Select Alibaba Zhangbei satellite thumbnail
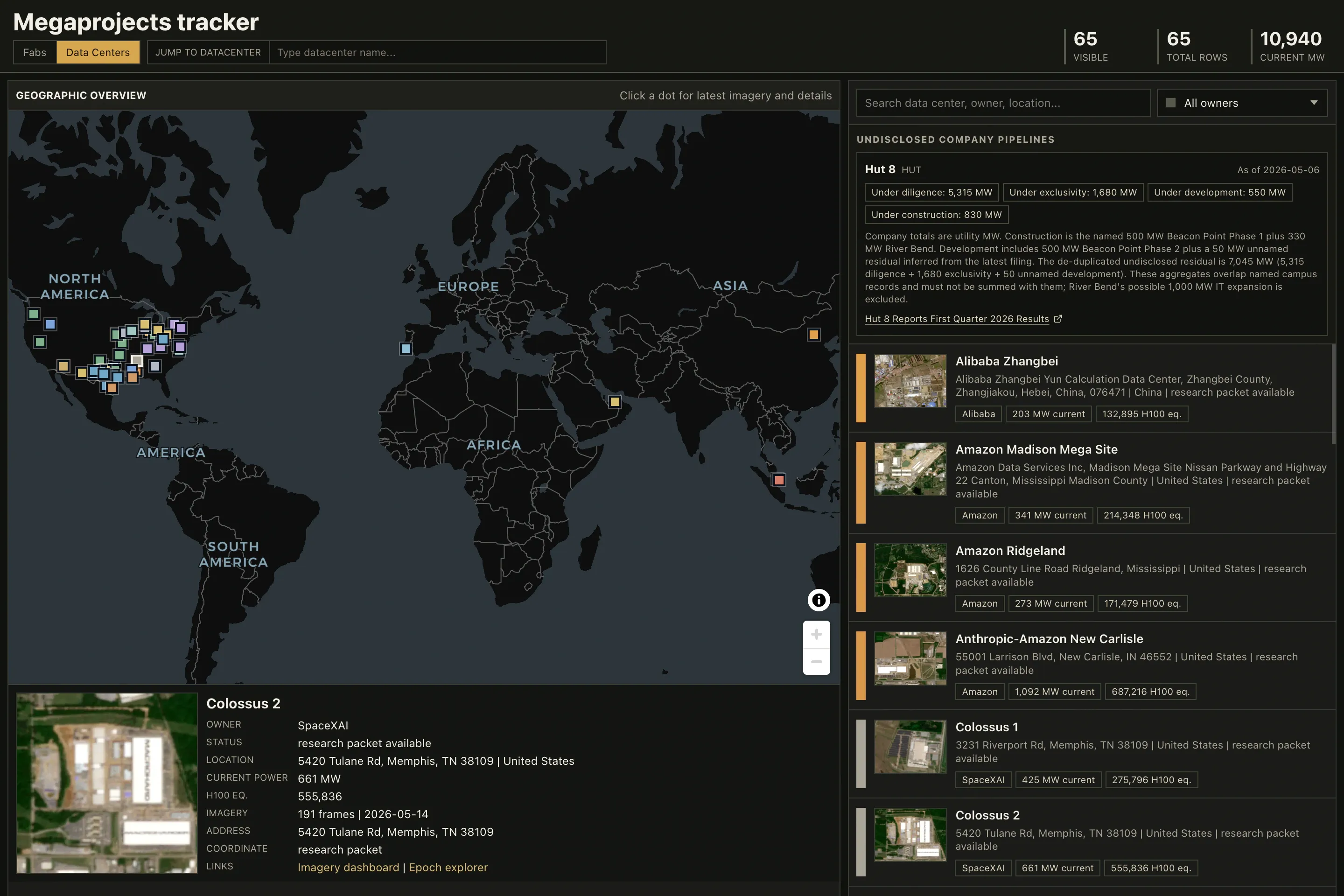Image resolution: width=1344 pixels, height=896 pixels. point(910,381)
